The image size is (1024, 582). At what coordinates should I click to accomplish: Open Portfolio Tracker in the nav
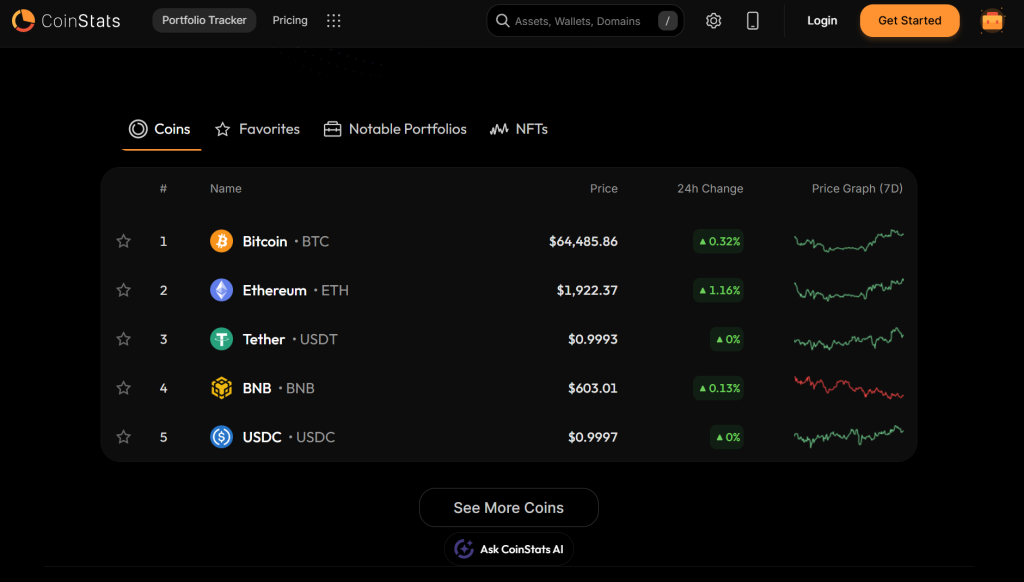point(204,20)
